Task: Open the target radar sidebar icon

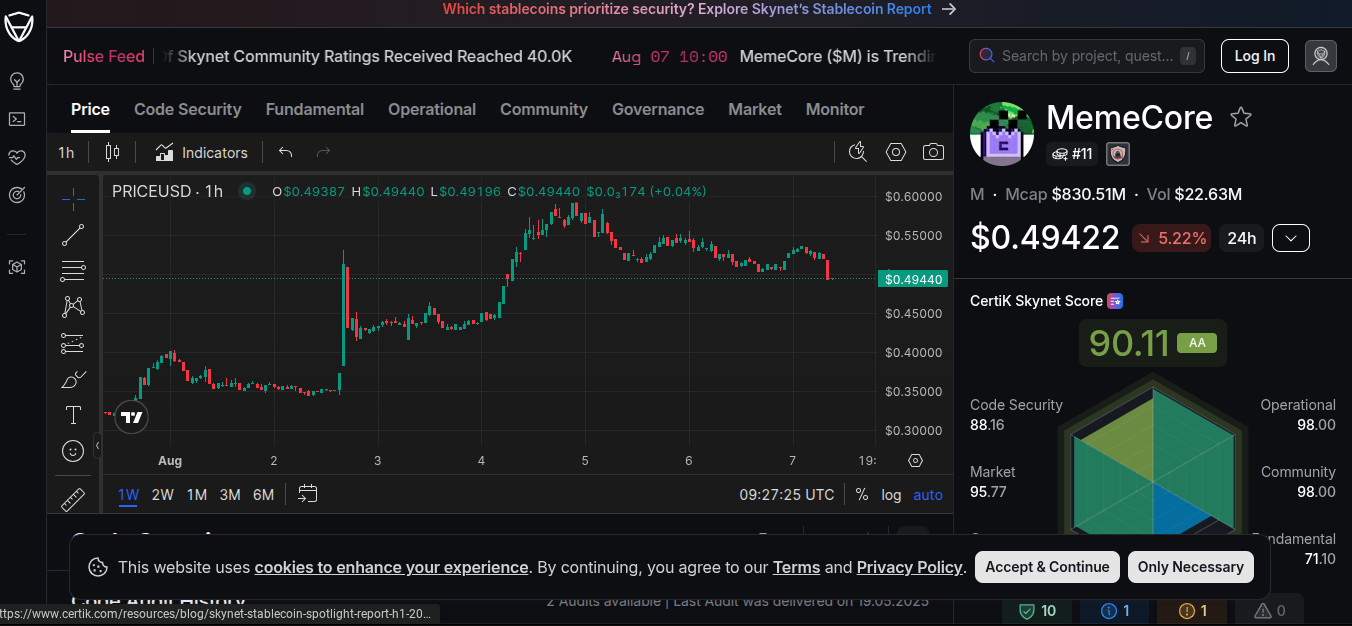Action: (x=17, y=195)
